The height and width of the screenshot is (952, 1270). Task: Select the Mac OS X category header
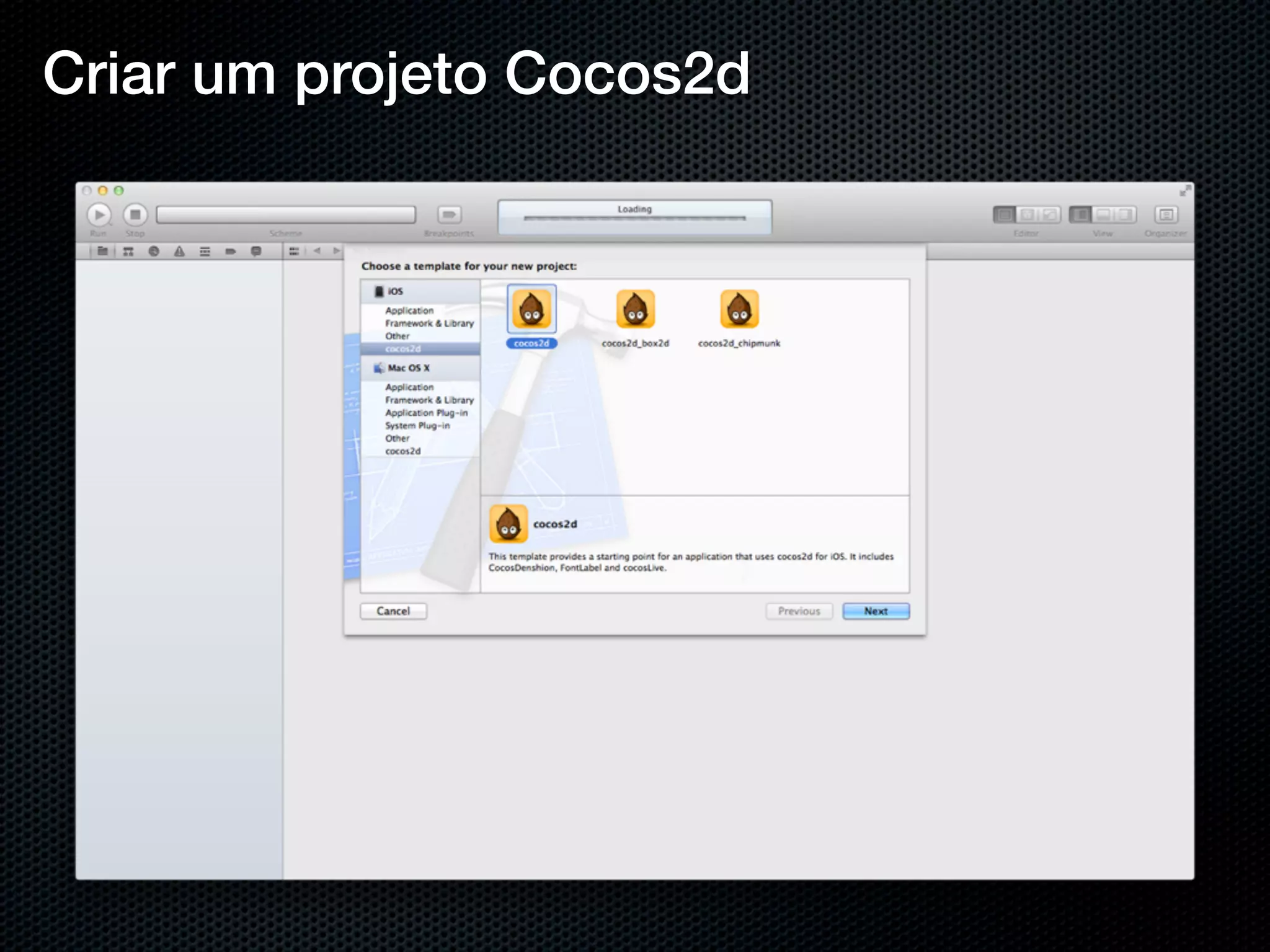420,368
